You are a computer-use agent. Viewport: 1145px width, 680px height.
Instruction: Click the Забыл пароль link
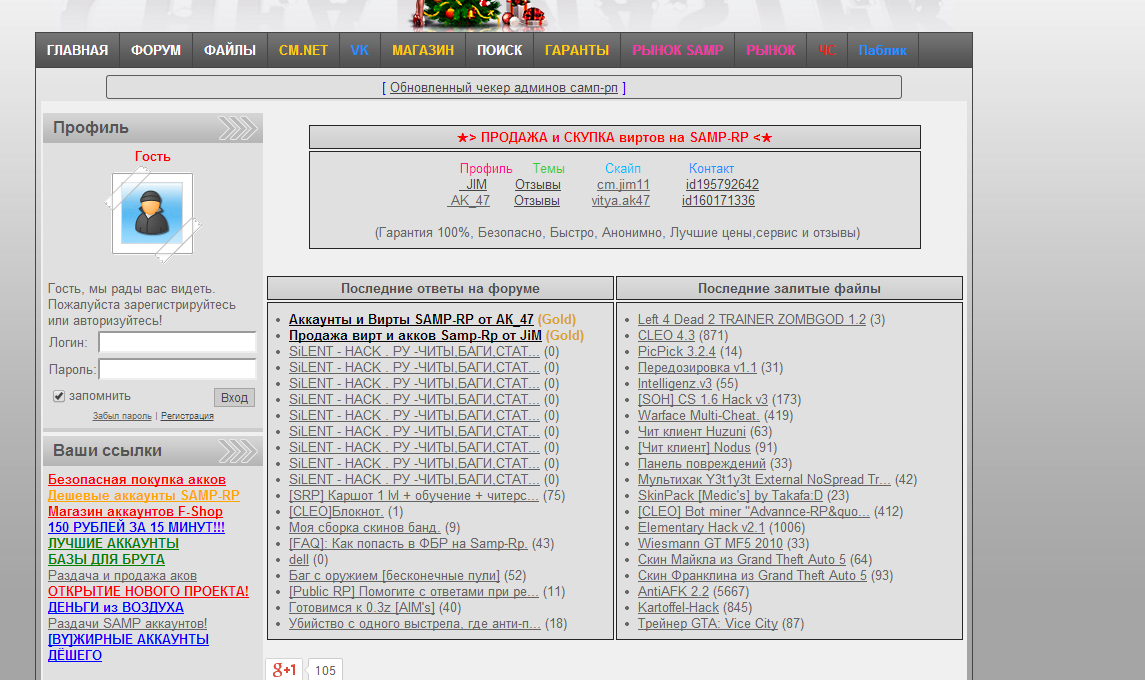(x=122, y=416)
